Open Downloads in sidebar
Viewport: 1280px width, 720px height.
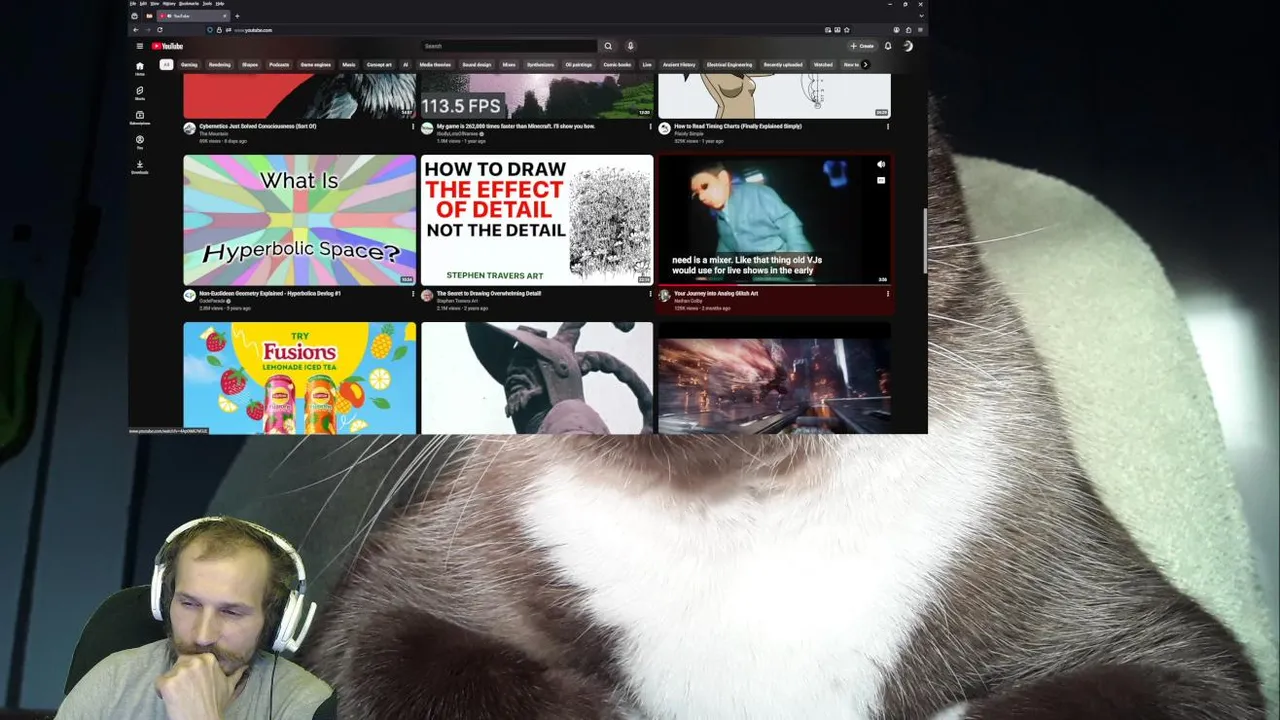tap(140, 166)
